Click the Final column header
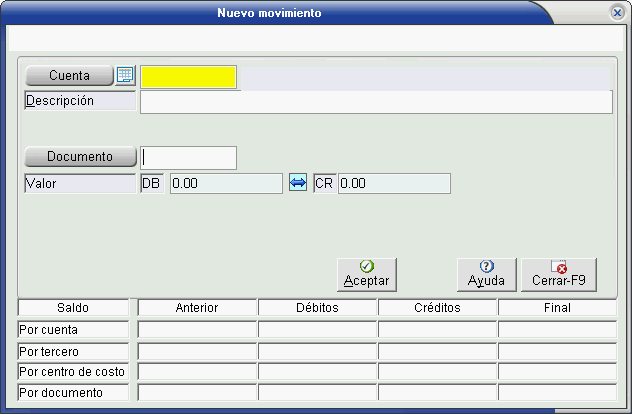The width and height of the screenshot is (632, 414). [557, 308]
